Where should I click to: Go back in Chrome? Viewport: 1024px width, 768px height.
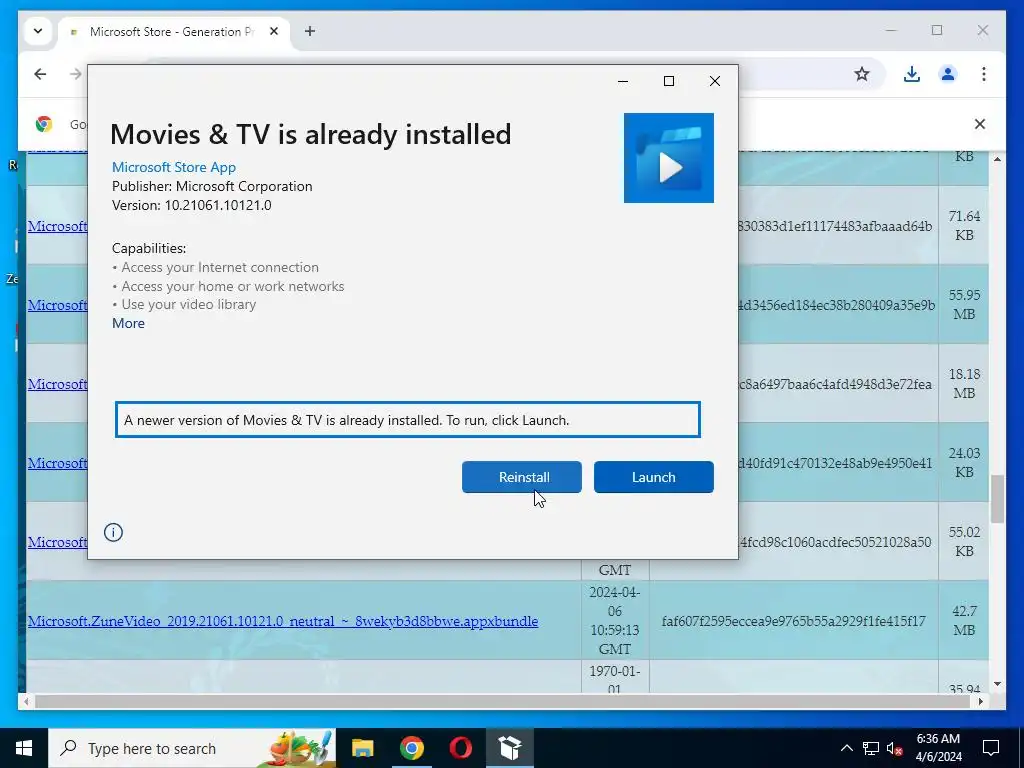(40, 74)
